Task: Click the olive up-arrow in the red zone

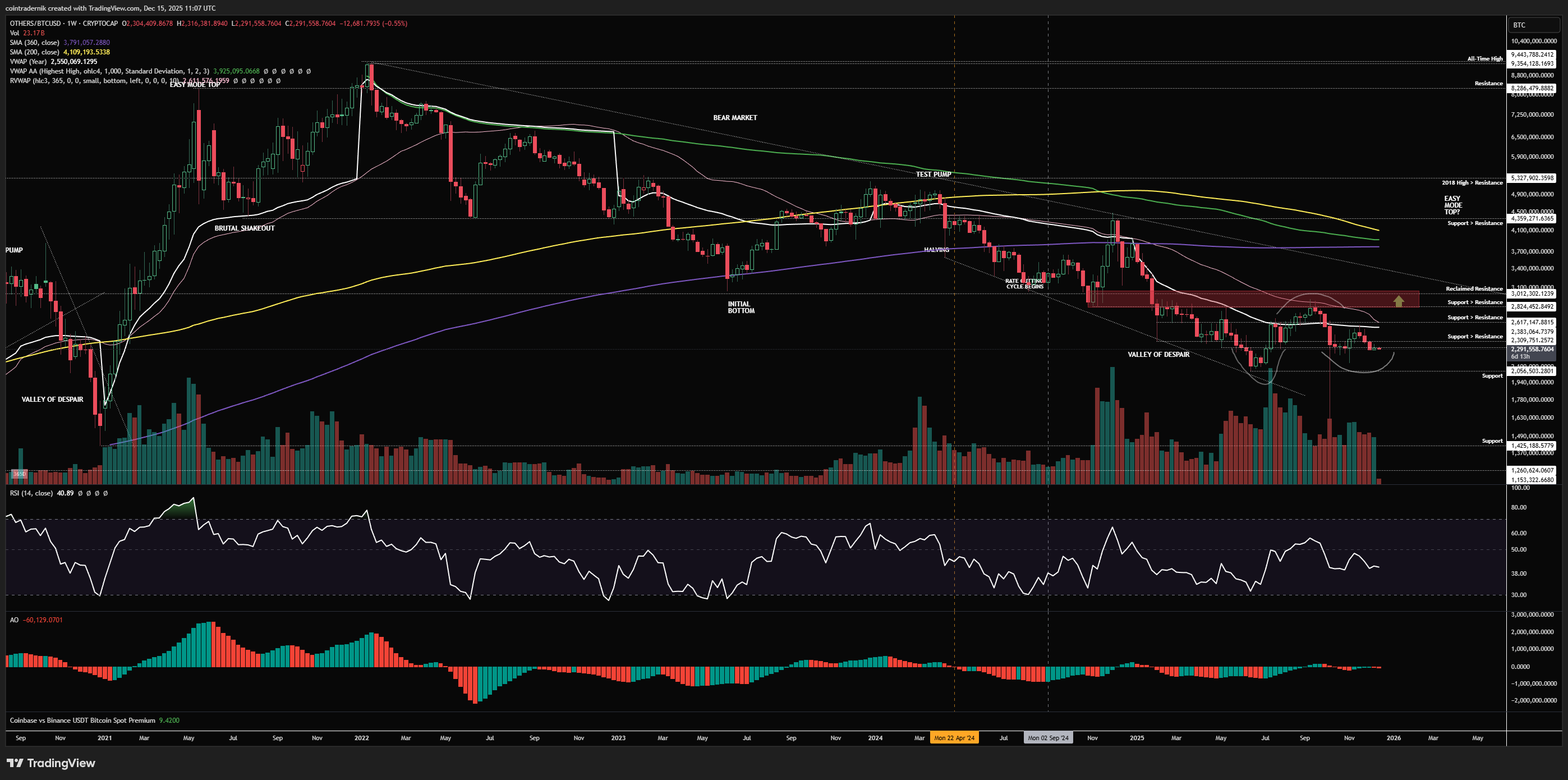Action: point(1399,301)
